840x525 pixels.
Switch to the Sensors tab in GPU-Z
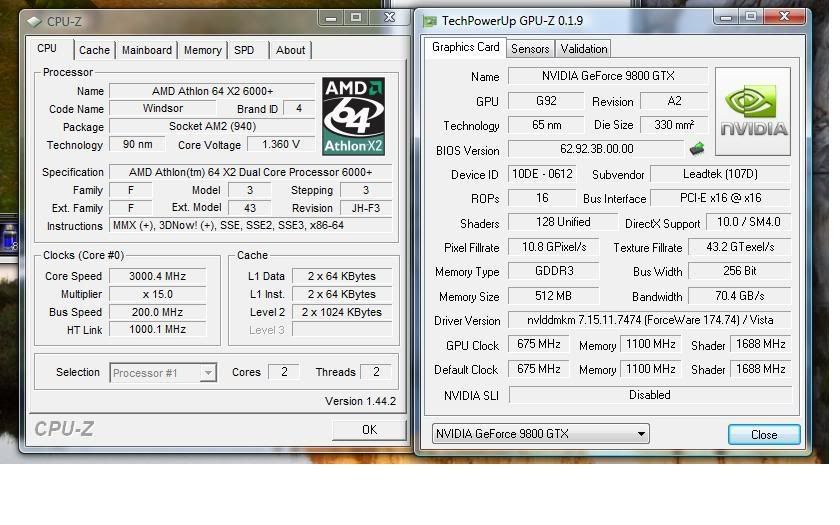pos(530,49)
